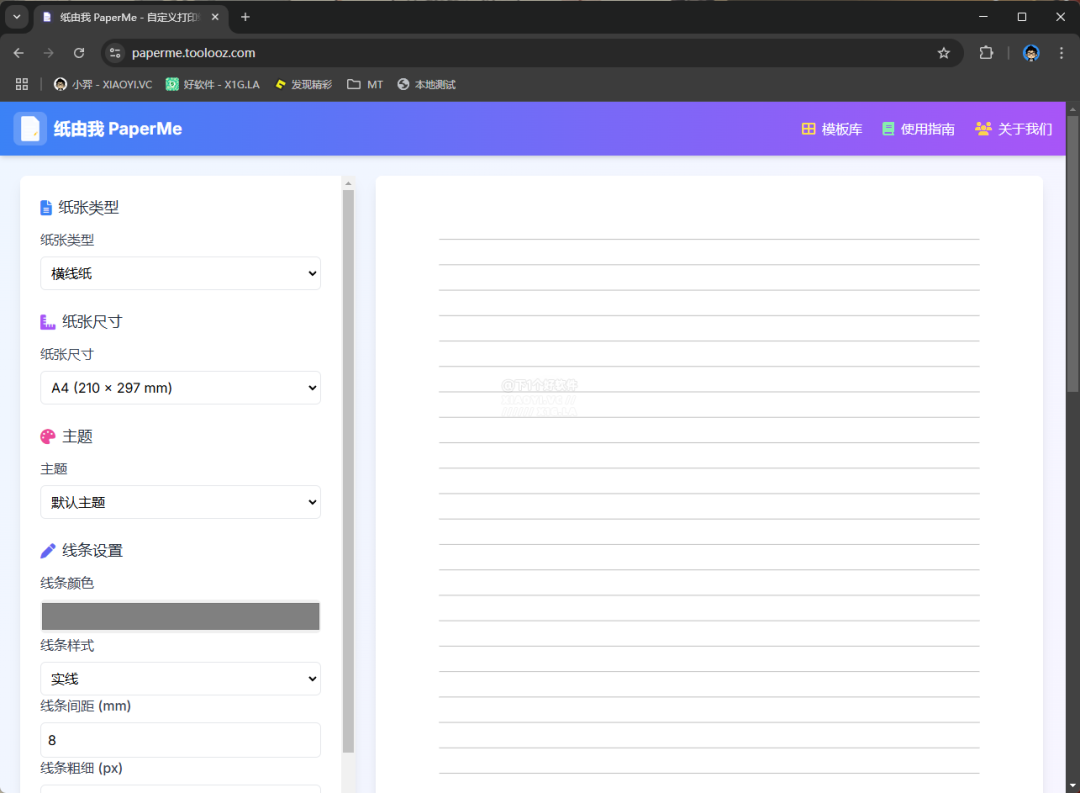This screenshot has width=1080, height=793.
Task: Select the 纸由我 PaperMe browser tab
Action: tap(130, 17)
